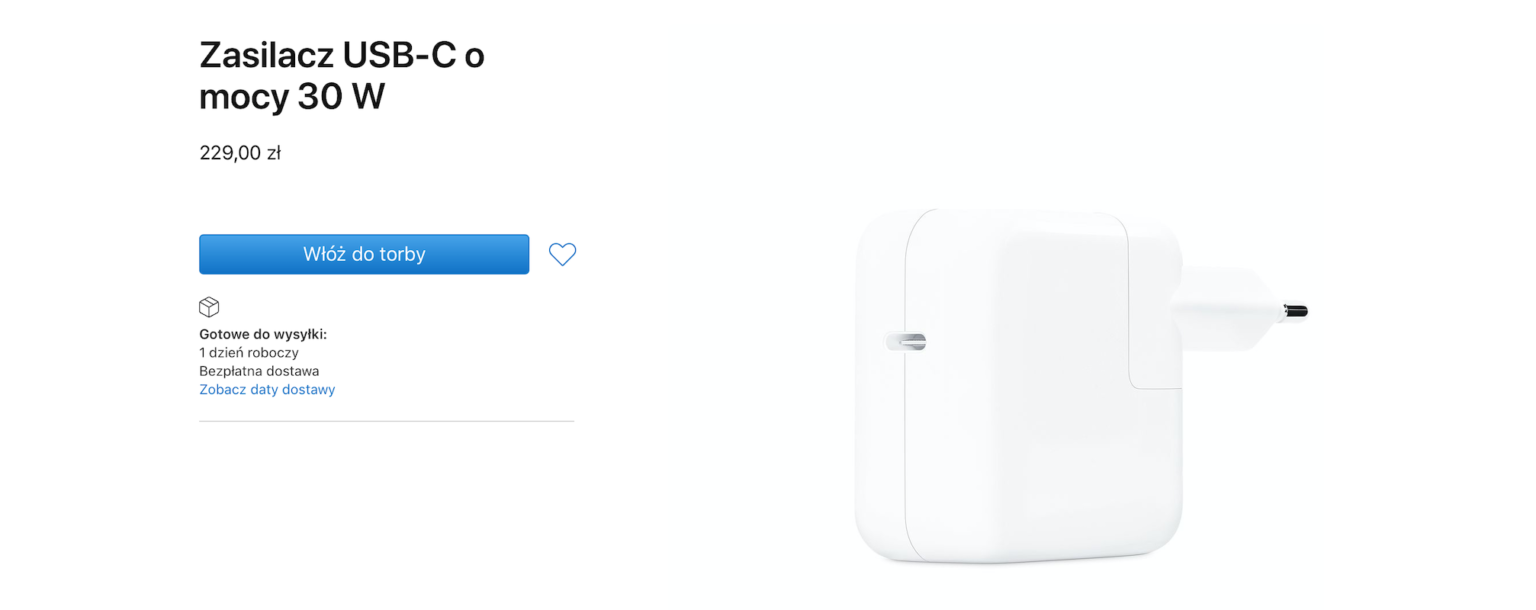Click the price 229,00 zł

click(239, 153)
